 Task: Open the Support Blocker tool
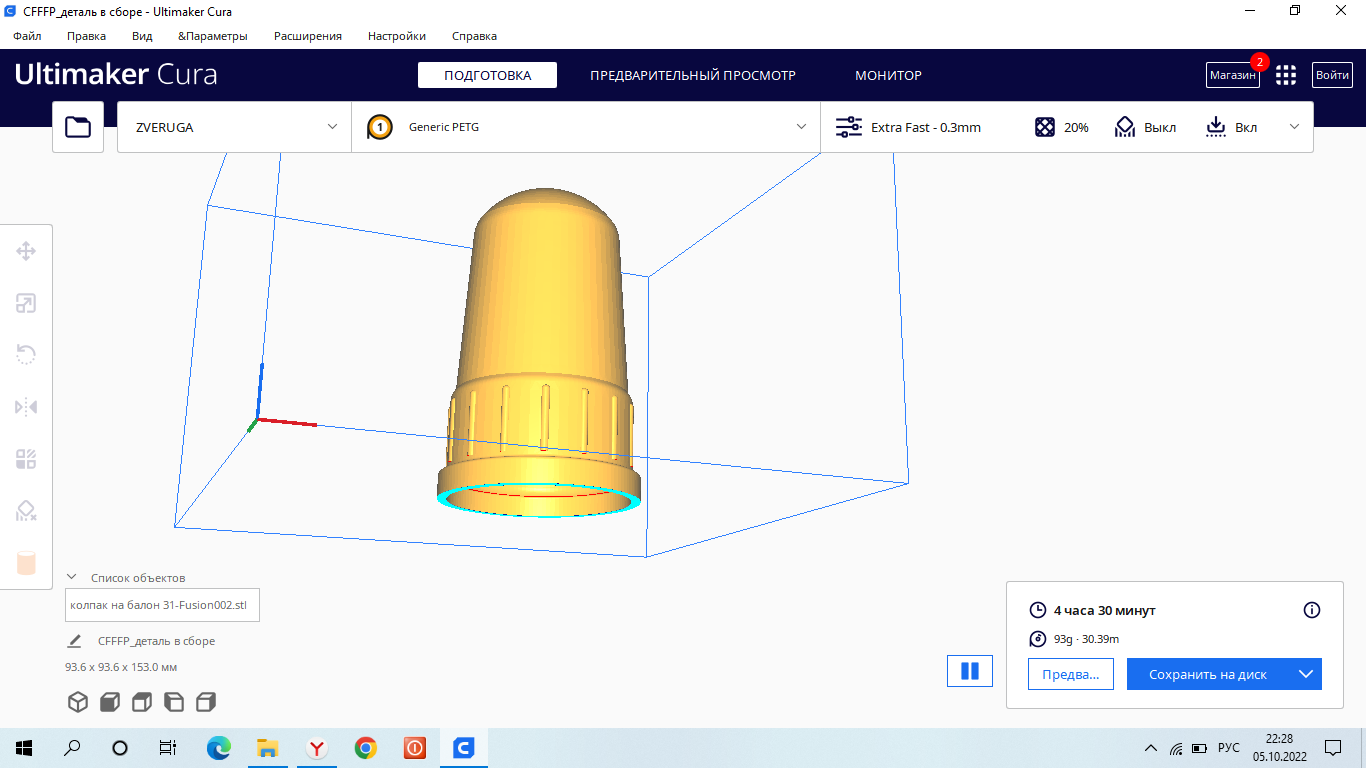point(27,511)
